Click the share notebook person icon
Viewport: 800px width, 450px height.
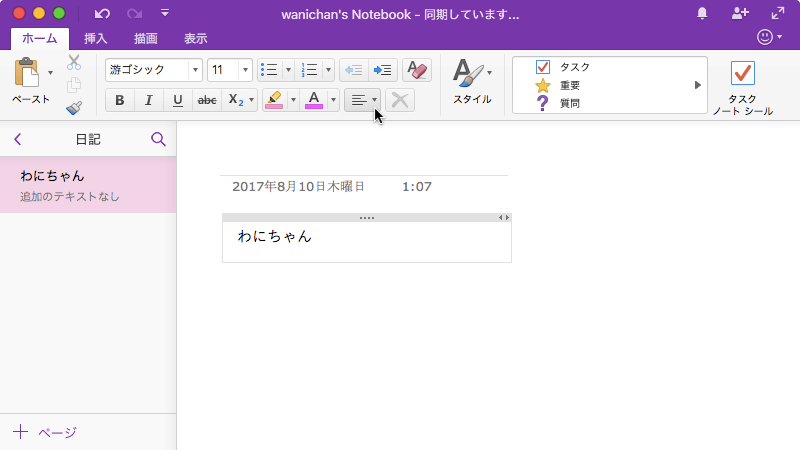point(740,14)
